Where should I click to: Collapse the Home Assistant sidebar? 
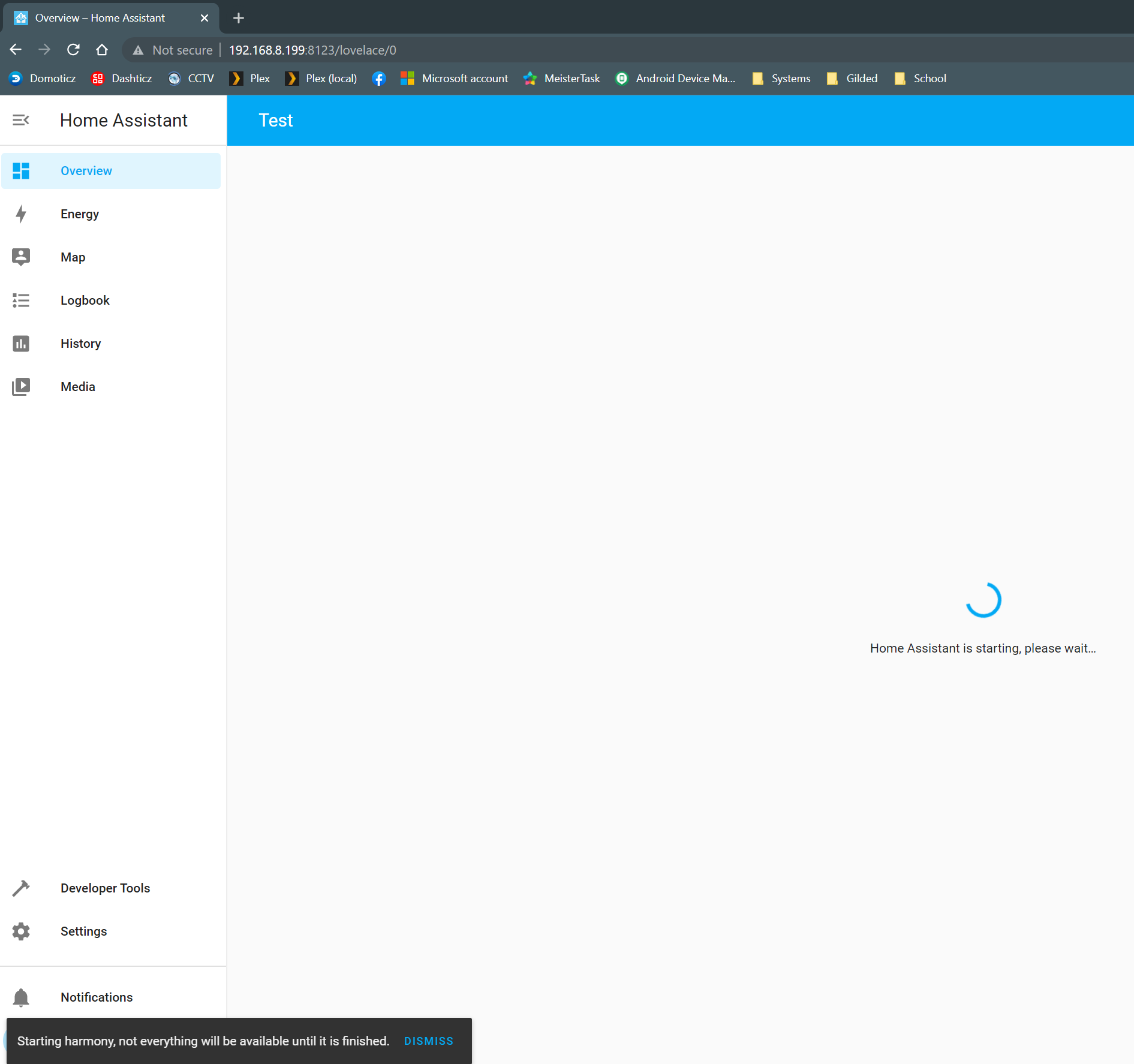[x=21, y=120]
